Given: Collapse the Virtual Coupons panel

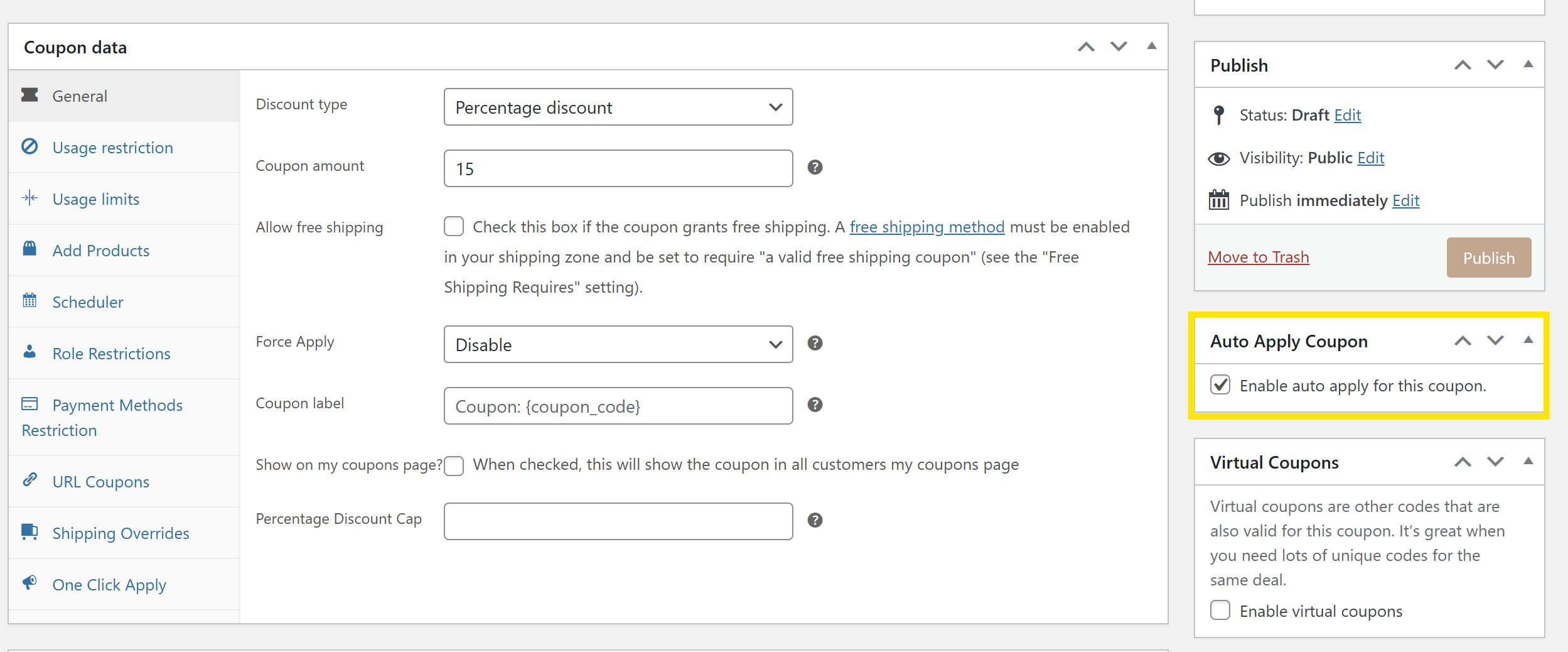Looking at the screenshot, I should click(1528, 461).
